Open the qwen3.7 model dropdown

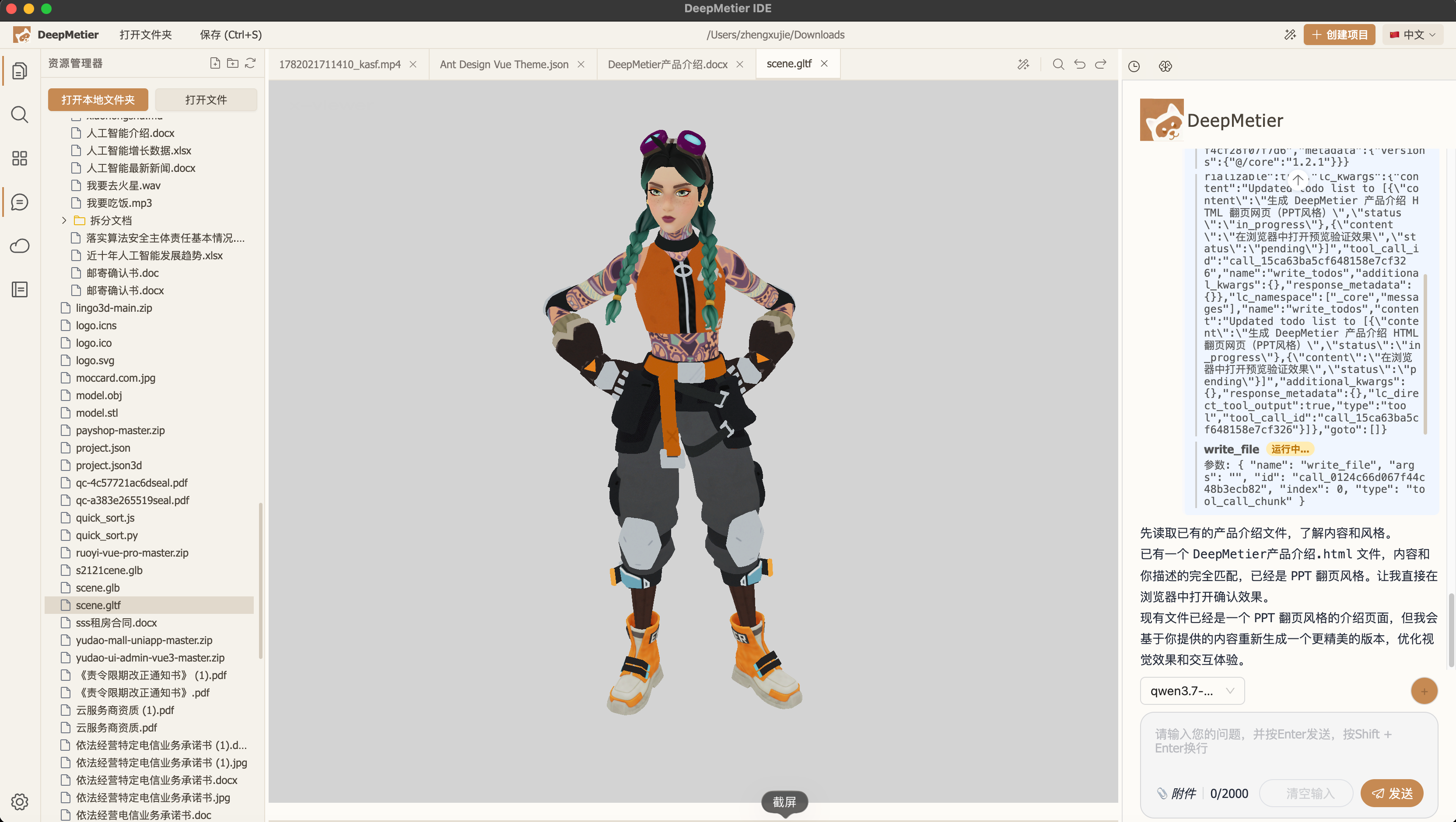click(x=1192, y=691)
